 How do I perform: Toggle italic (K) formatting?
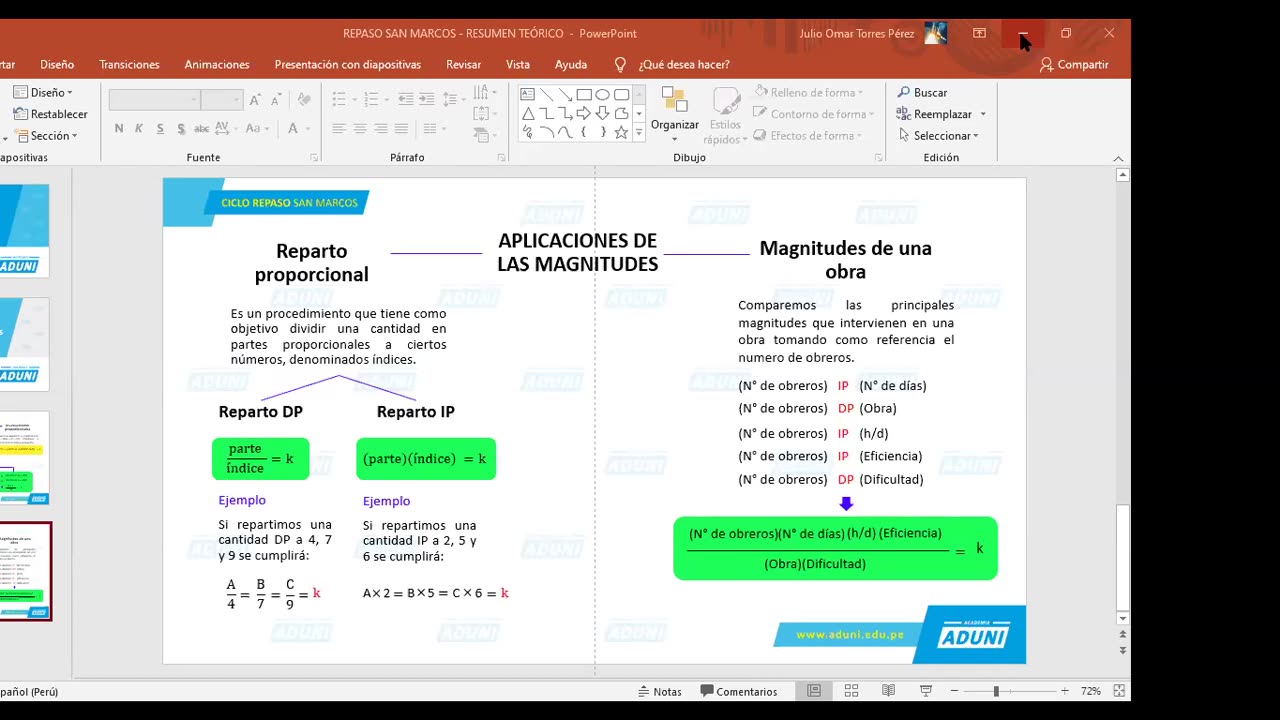[139, 128]
